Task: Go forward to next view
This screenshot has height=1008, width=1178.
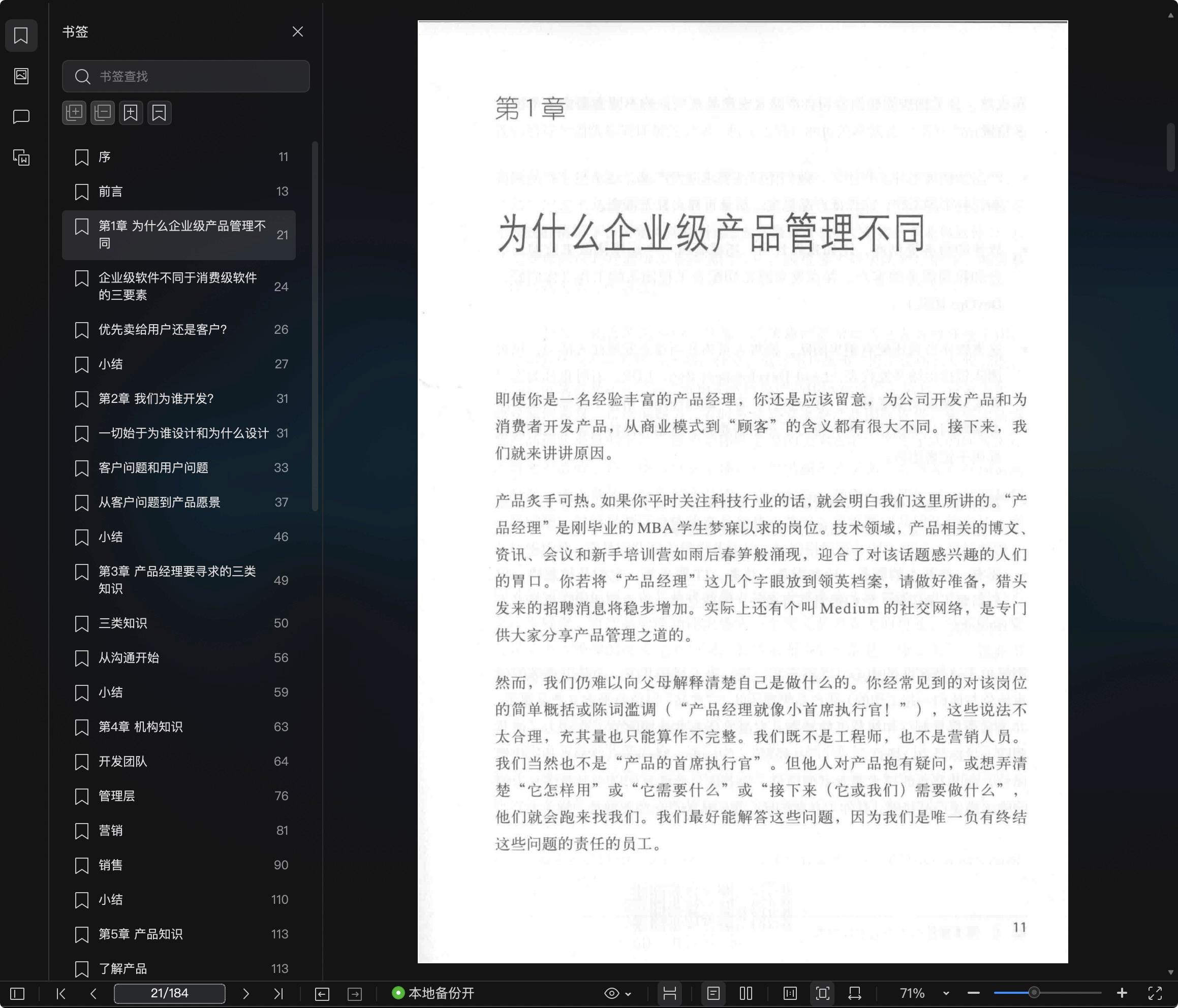Action: (x=355, y=993)
